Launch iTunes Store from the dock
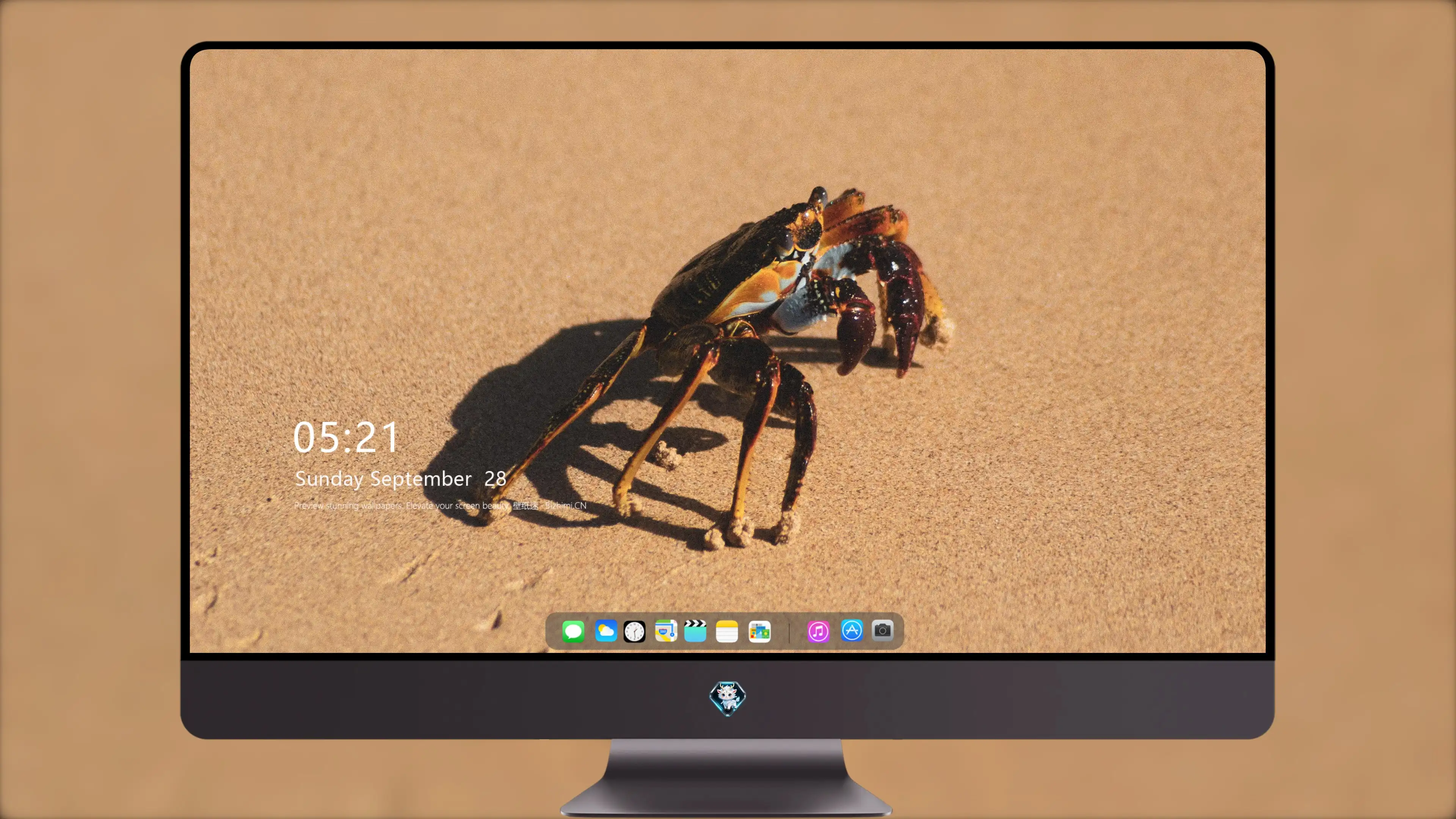Image resolution: width=1456 pixels, height=819 pixels. pos(819,631)
